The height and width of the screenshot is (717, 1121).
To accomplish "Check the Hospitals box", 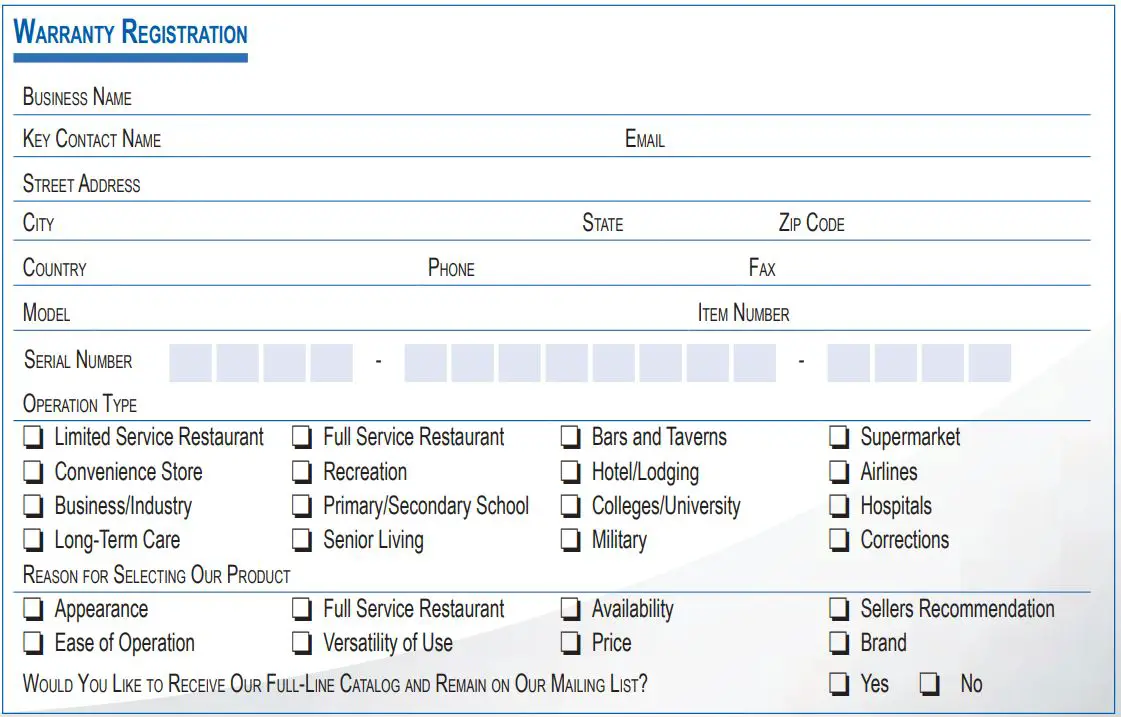I will [840, 506].
